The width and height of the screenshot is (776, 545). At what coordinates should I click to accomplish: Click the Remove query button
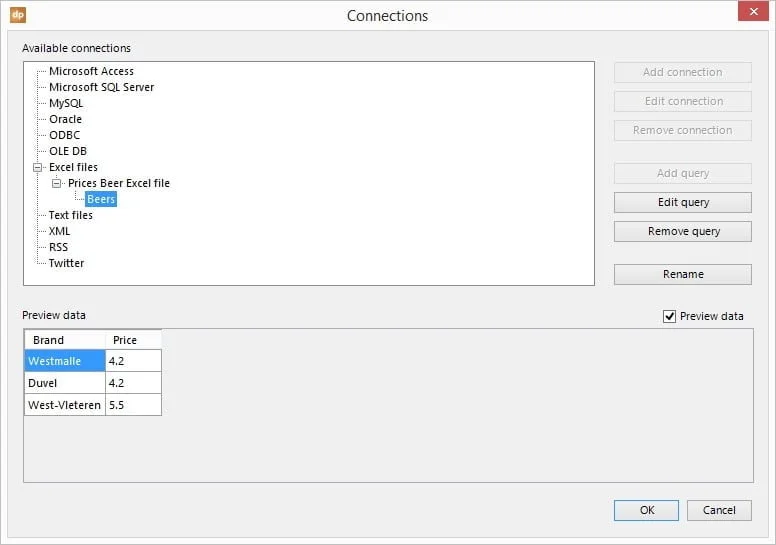pos(682,232)
